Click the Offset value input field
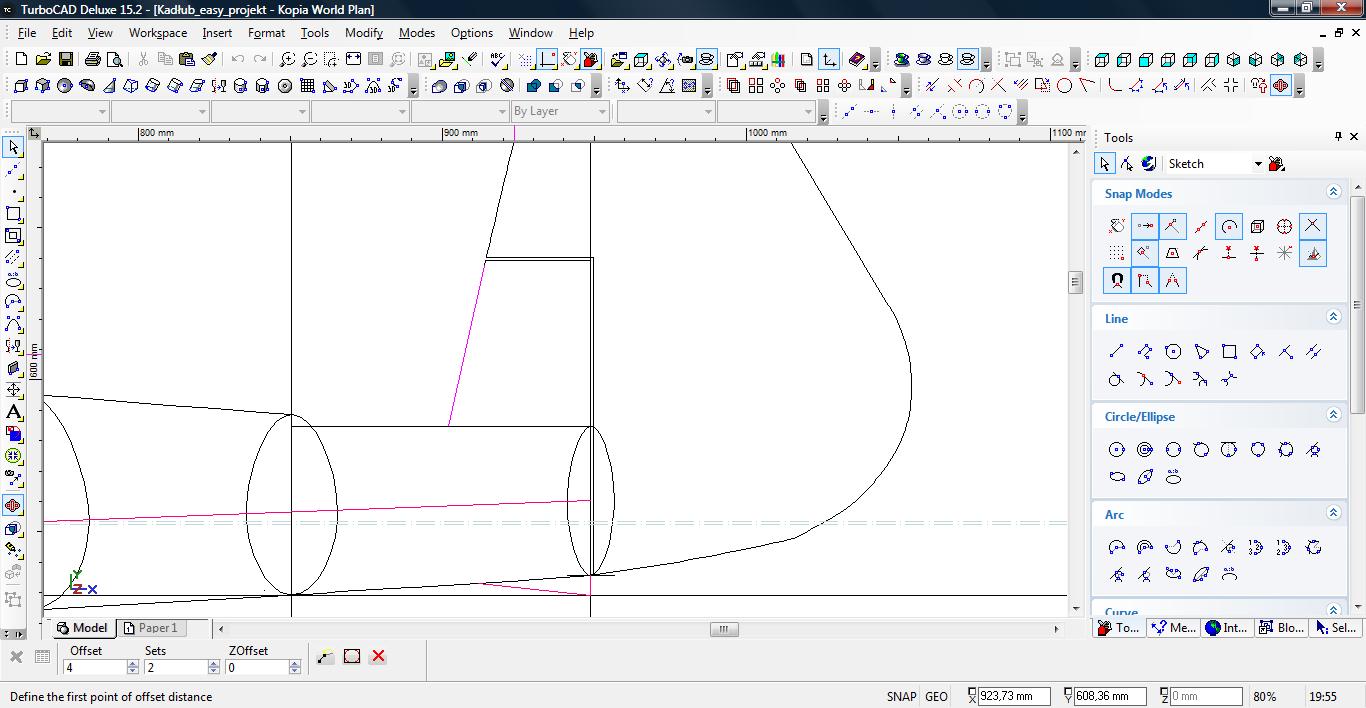 (x=95, y=667)
